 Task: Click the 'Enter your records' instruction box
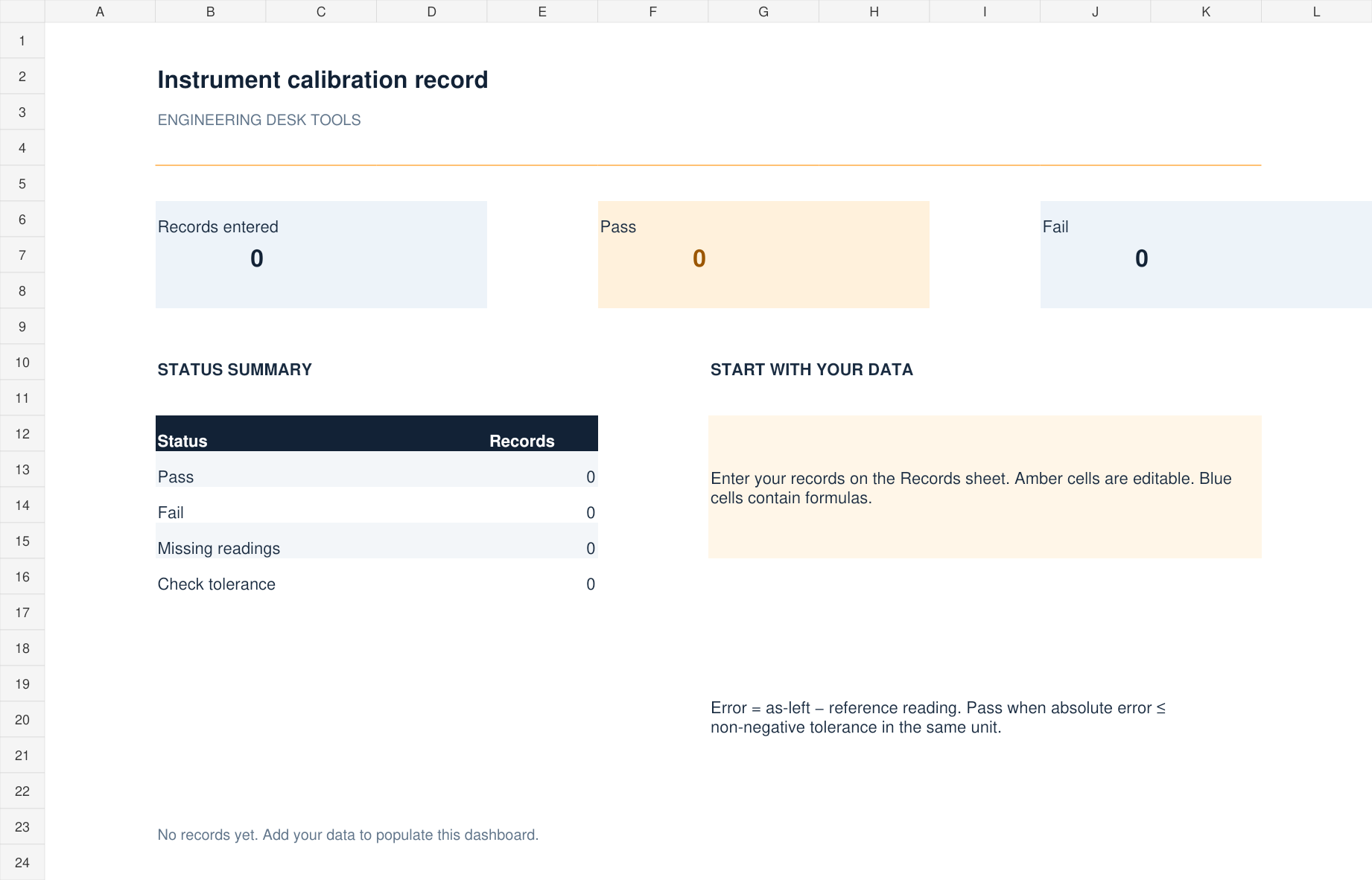pos(985,488)
